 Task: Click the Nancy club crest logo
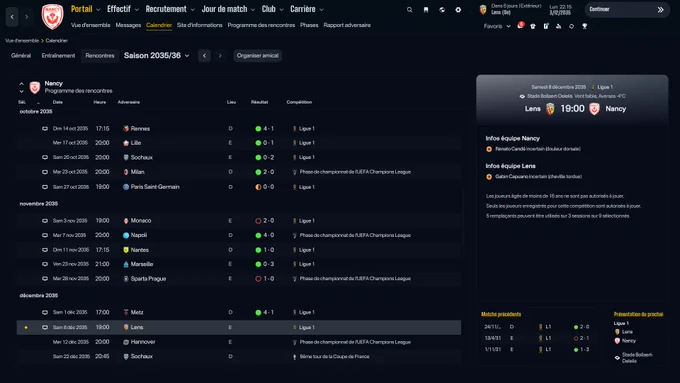tap(52, 16)
